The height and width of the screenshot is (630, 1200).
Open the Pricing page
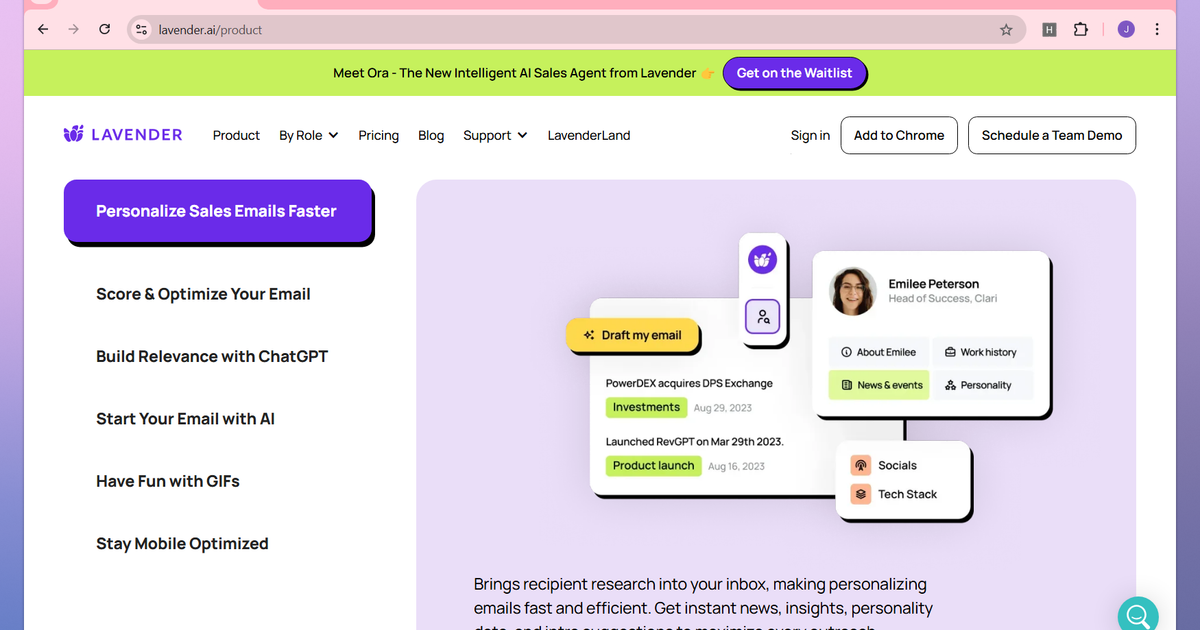379,135
